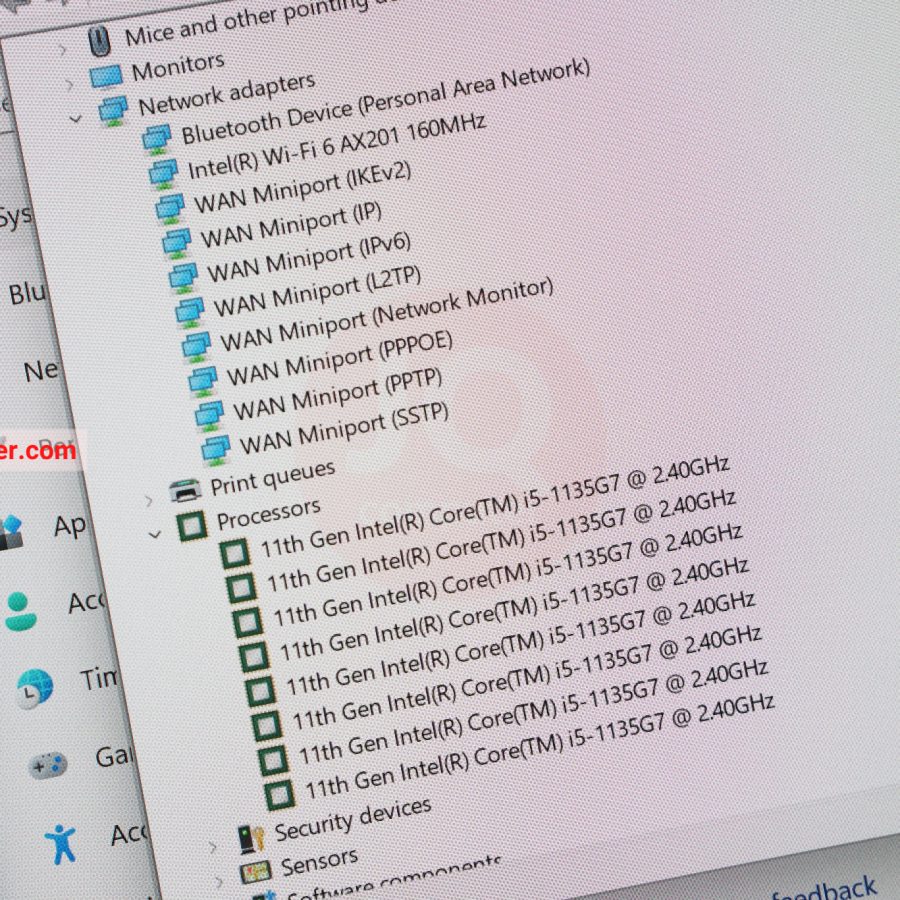This screenshot has height=900, width=900.
Task: Expand the Print queues node
Action: 148,501
